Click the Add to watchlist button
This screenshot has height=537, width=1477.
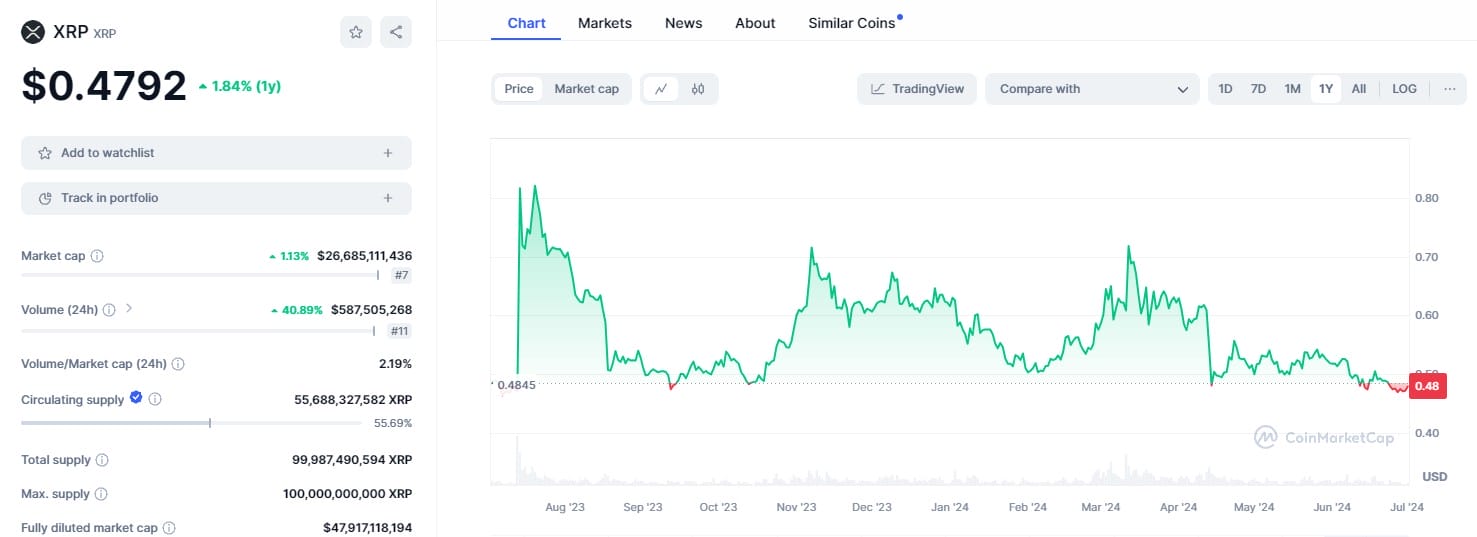point(216,153)
